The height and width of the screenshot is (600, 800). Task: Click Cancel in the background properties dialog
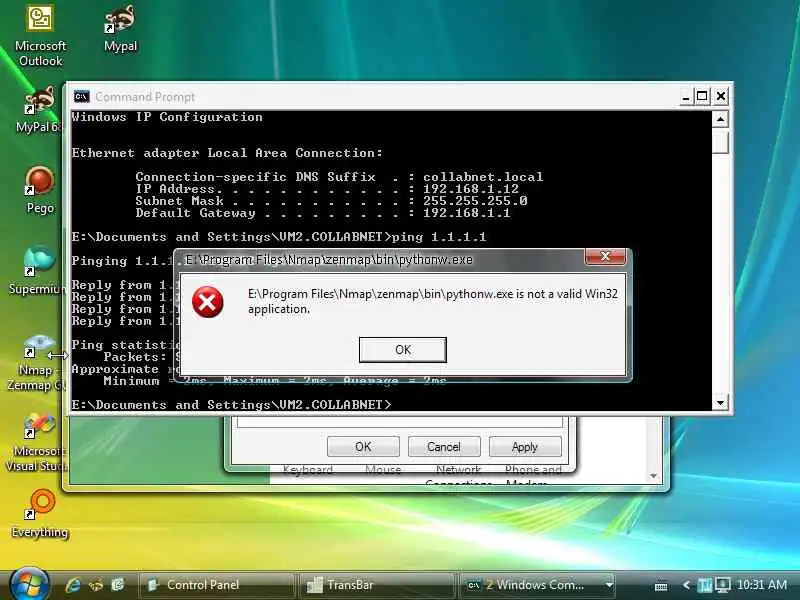(x=444, y=447)
